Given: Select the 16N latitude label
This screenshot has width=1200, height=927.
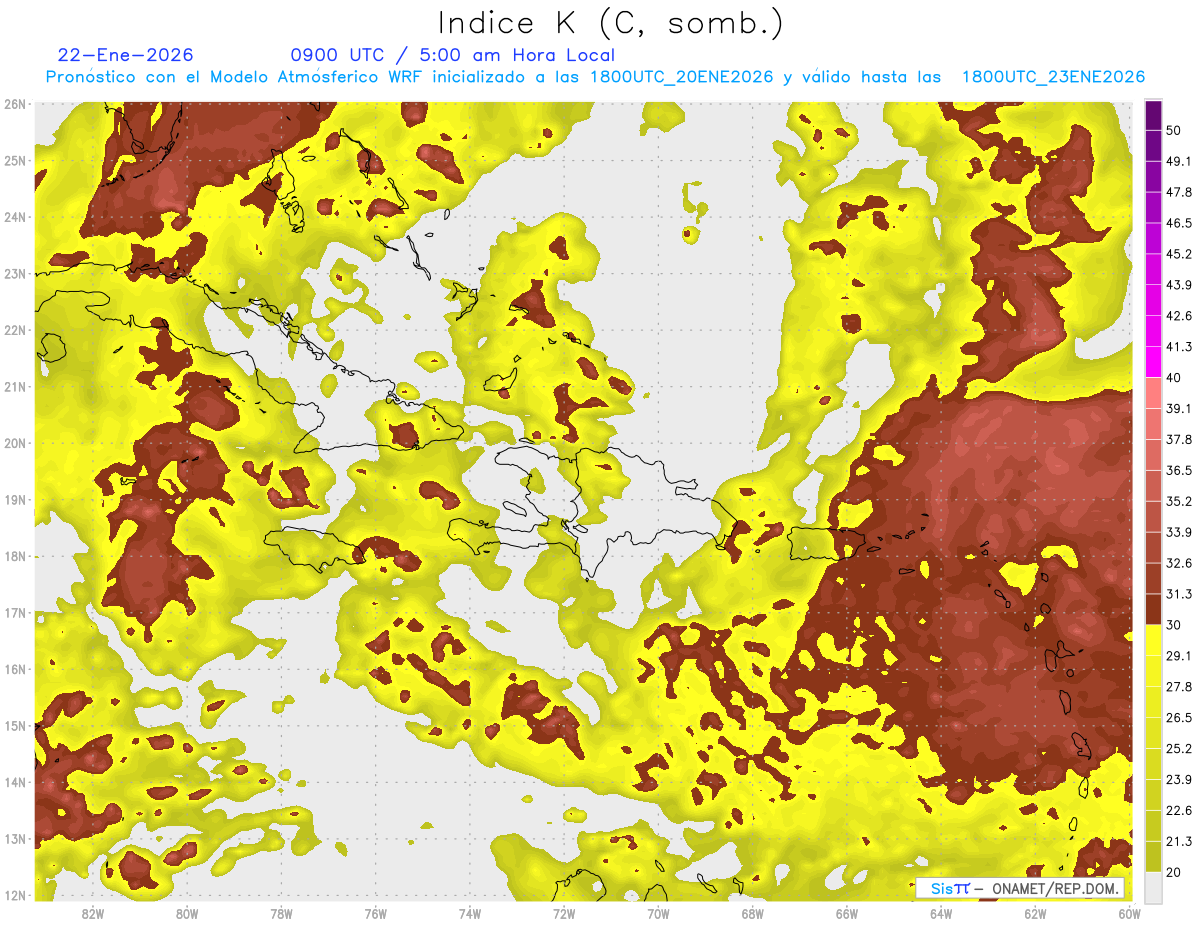Looking at the screenshot, I should 14,669.
